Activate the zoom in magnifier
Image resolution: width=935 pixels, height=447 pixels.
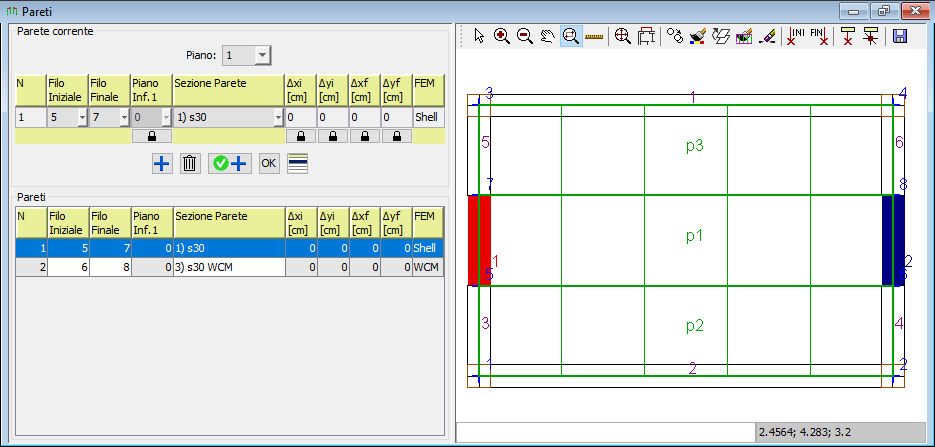point(502,36)
